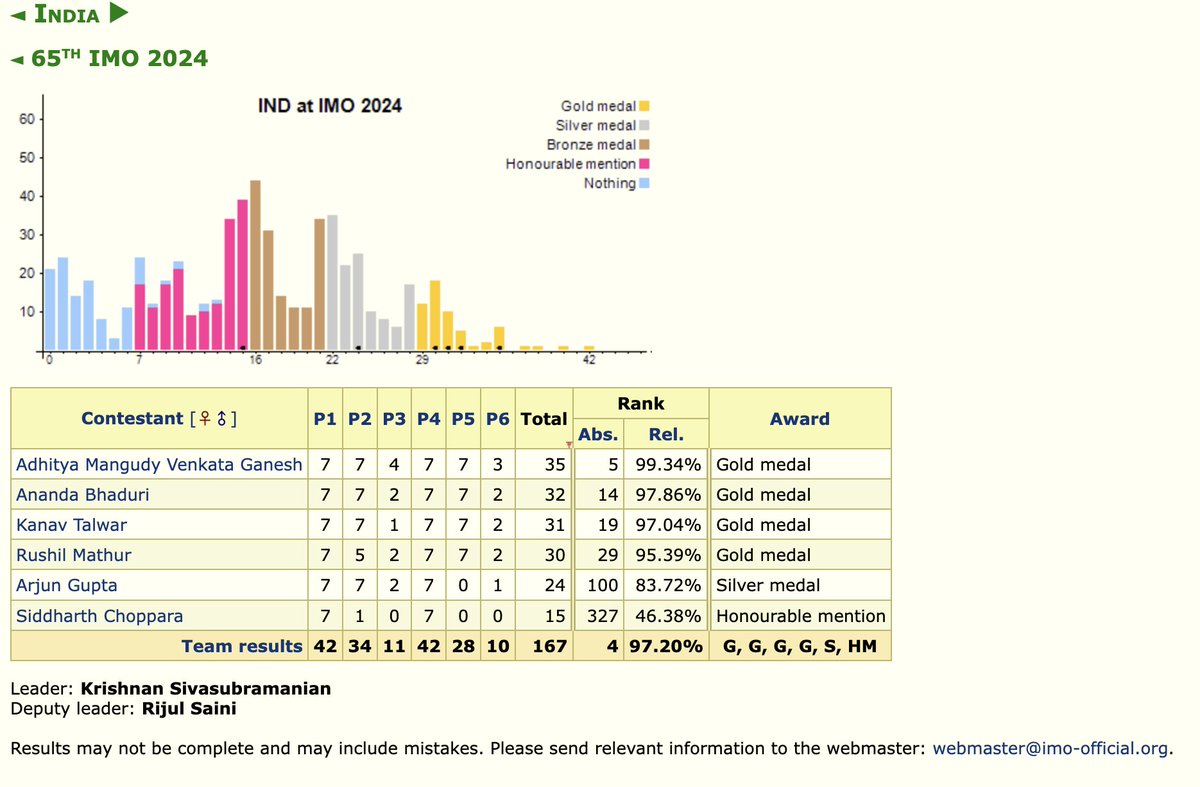Click total score 32 for Ananda Bhaduri
Screen dimensions: 1200x787
[556, 495]
